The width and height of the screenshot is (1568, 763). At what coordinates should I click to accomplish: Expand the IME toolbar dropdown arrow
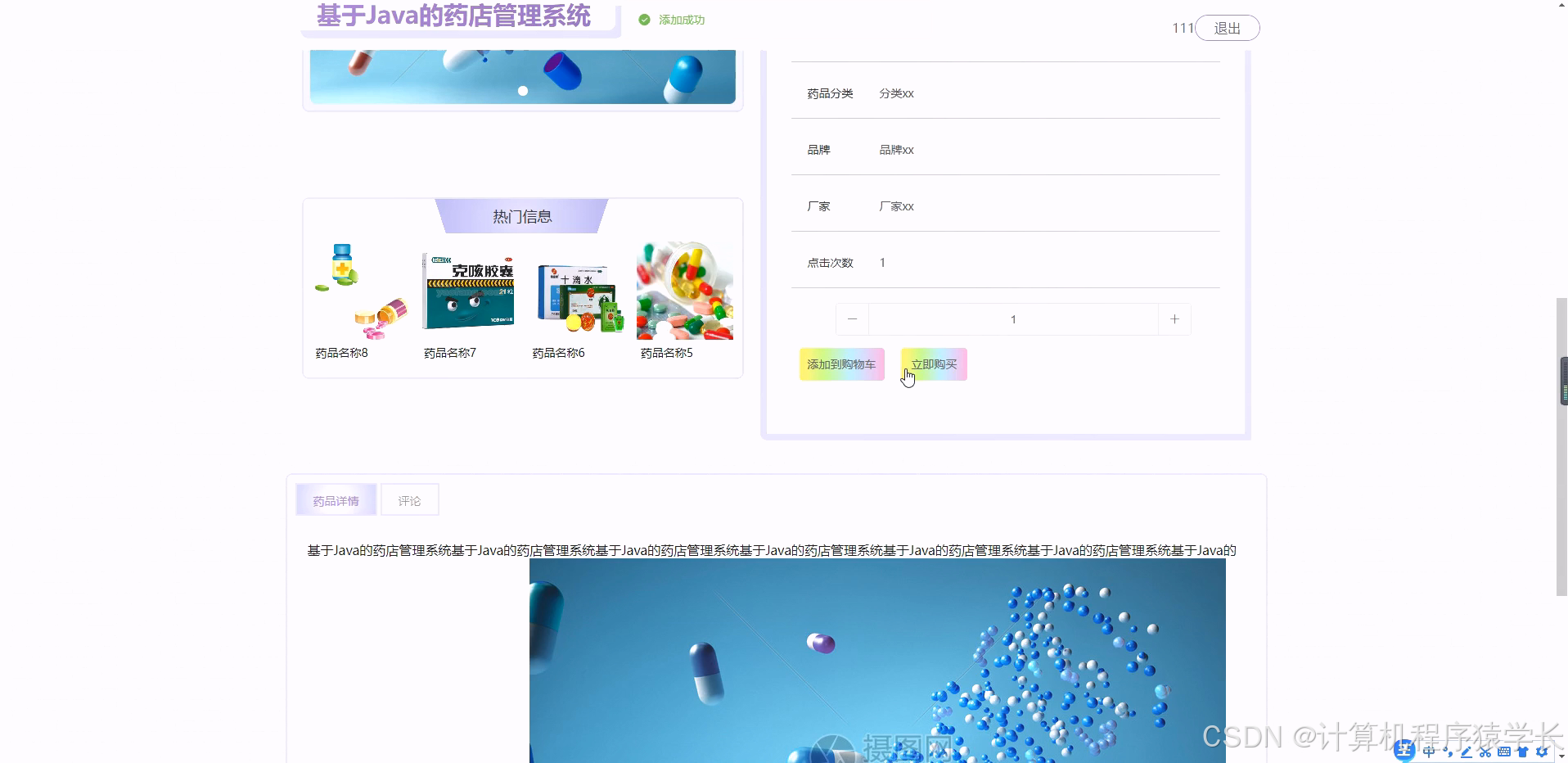click(x=1561, y=754)
